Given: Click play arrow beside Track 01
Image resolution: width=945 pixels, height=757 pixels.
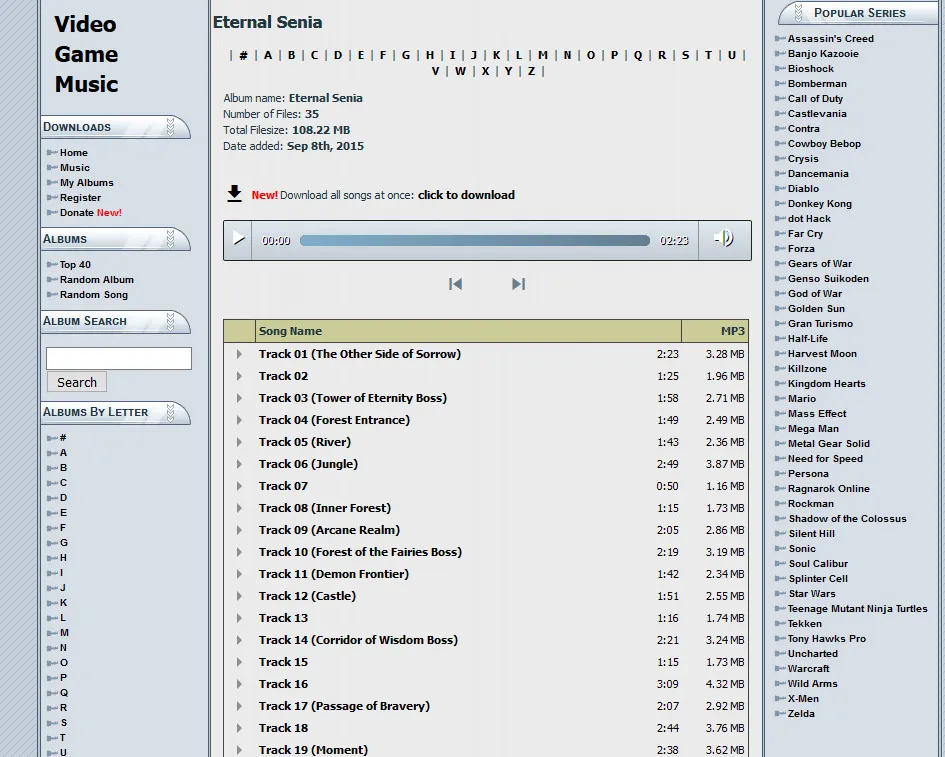Looking at the screenshot, I should pos(239,354).
